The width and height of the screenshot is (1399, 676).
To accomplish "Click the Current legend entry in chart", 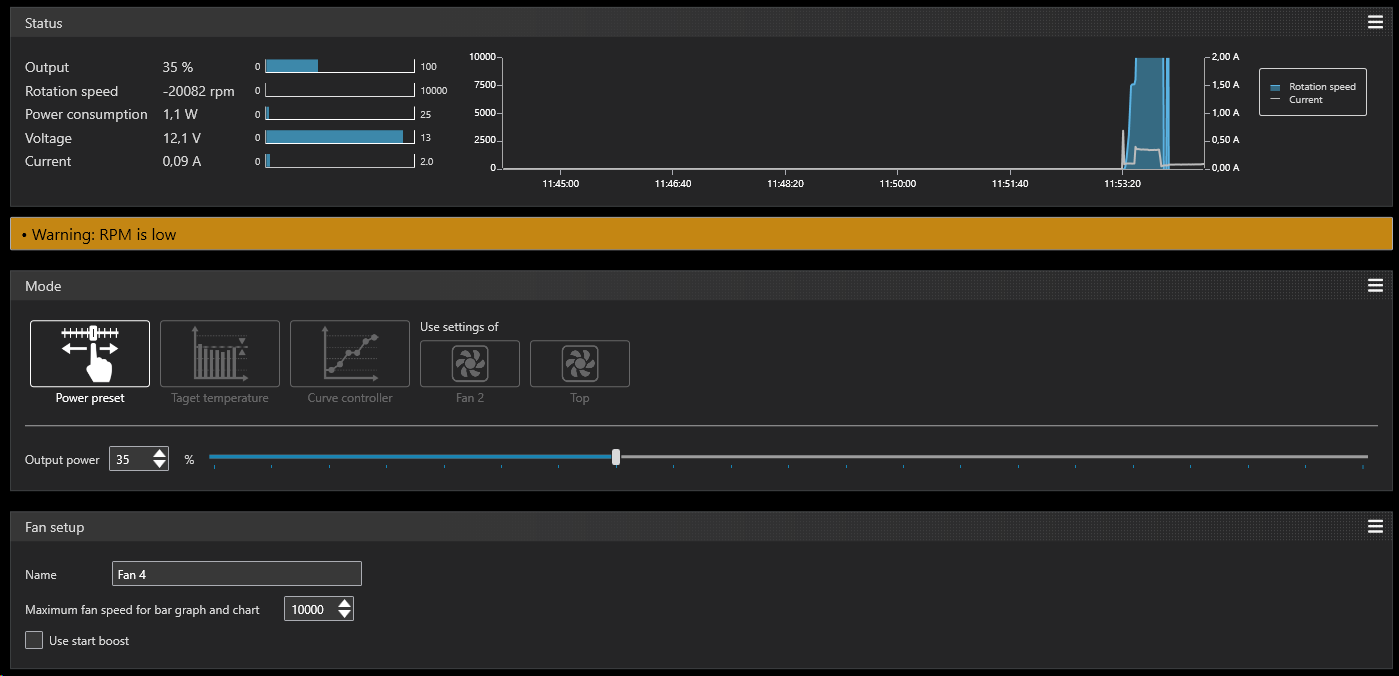I will [x=1305, y=100].
